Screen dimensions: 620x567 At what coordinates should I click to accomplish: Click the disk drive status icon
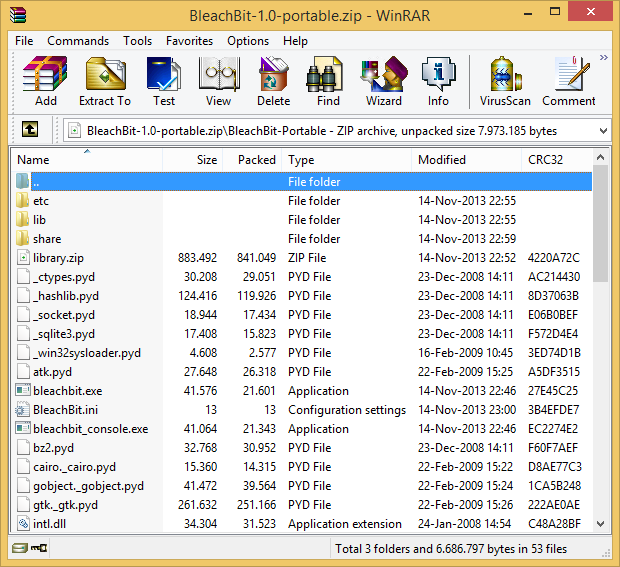point(19,548)
